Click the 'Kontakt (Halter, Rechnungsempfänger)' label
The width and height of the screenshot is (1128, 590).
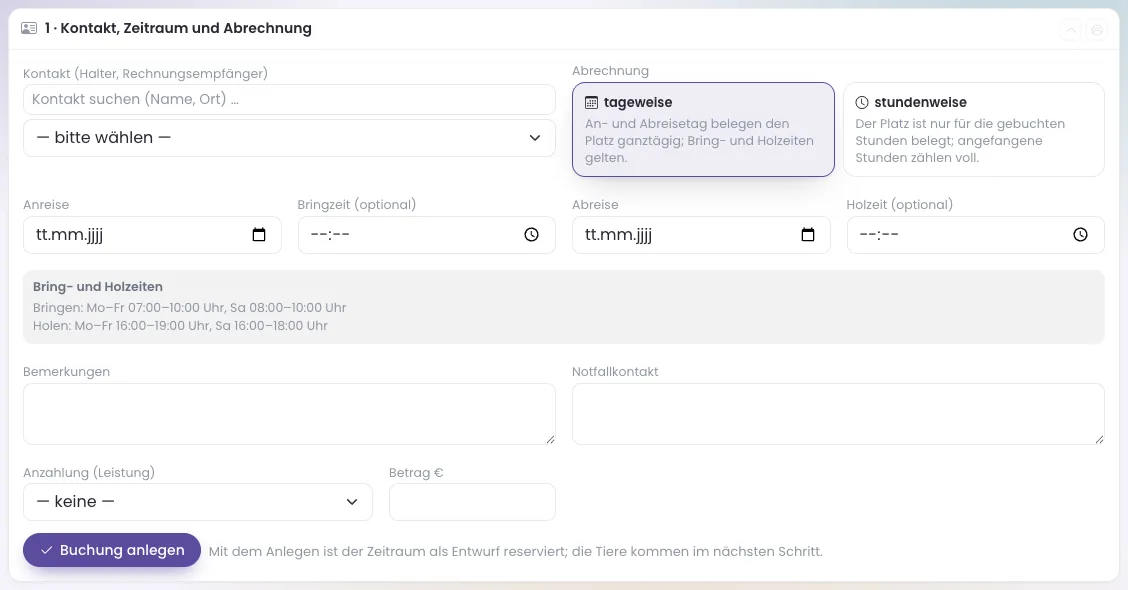pyautogui.click(x=145, y=73)
